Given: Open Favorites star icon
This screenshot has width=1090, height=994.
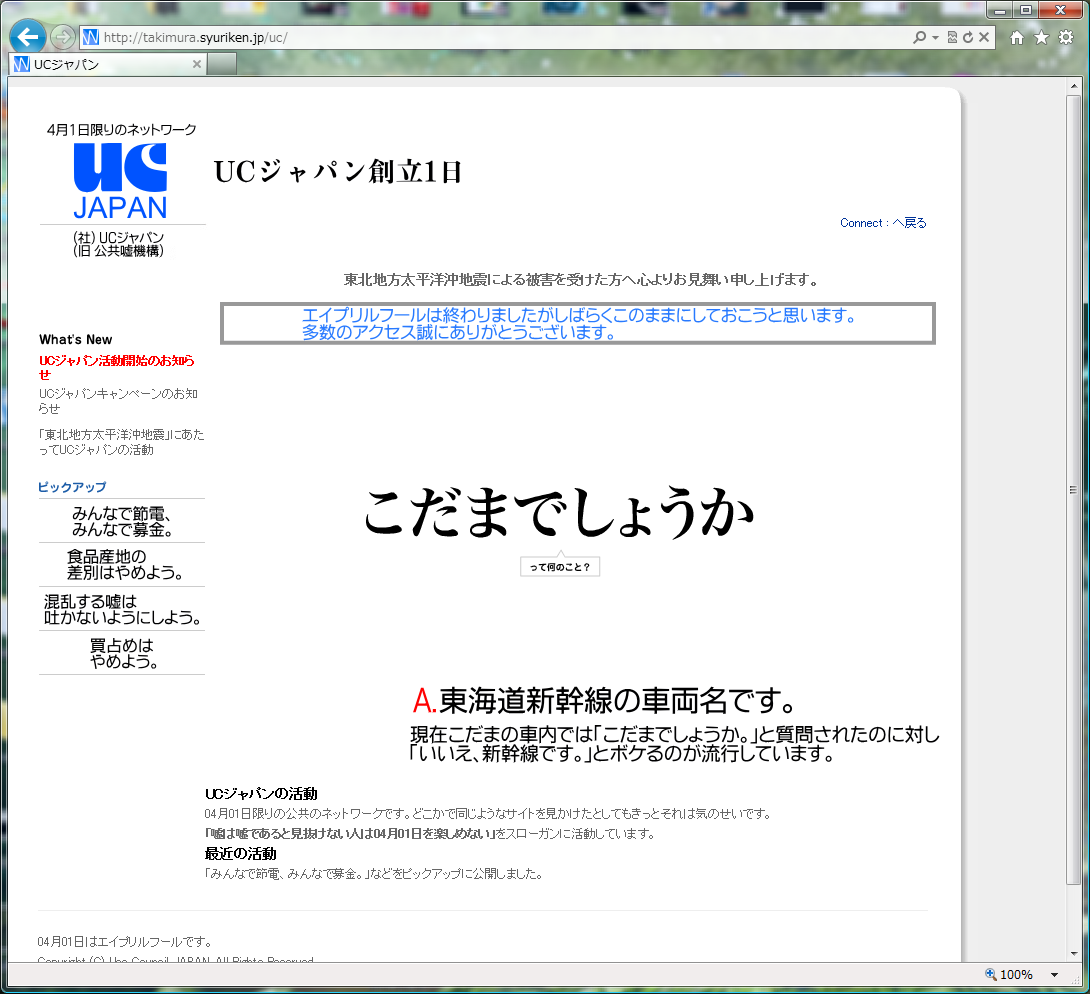Looking at the screenshot, I should [x=1041, y=38].
